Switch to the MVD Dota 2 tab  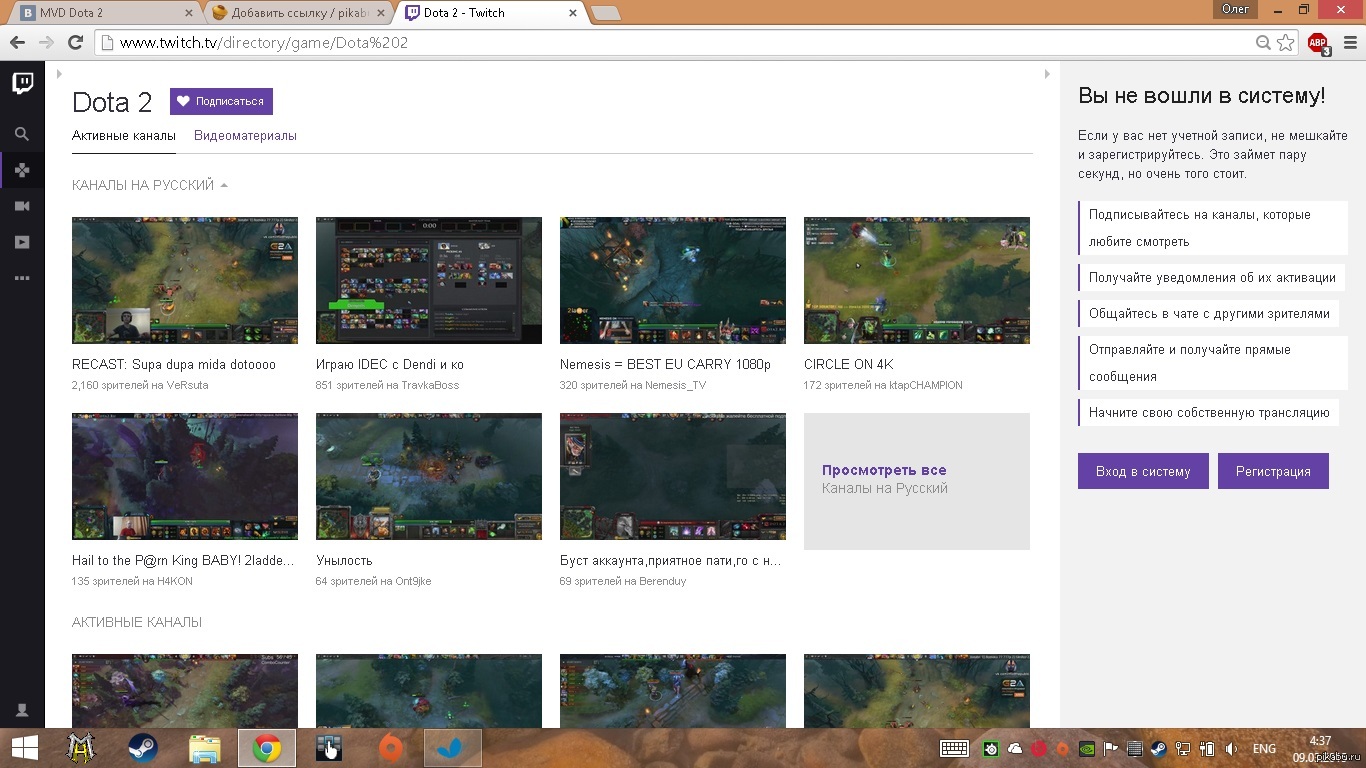coord(103,13)
